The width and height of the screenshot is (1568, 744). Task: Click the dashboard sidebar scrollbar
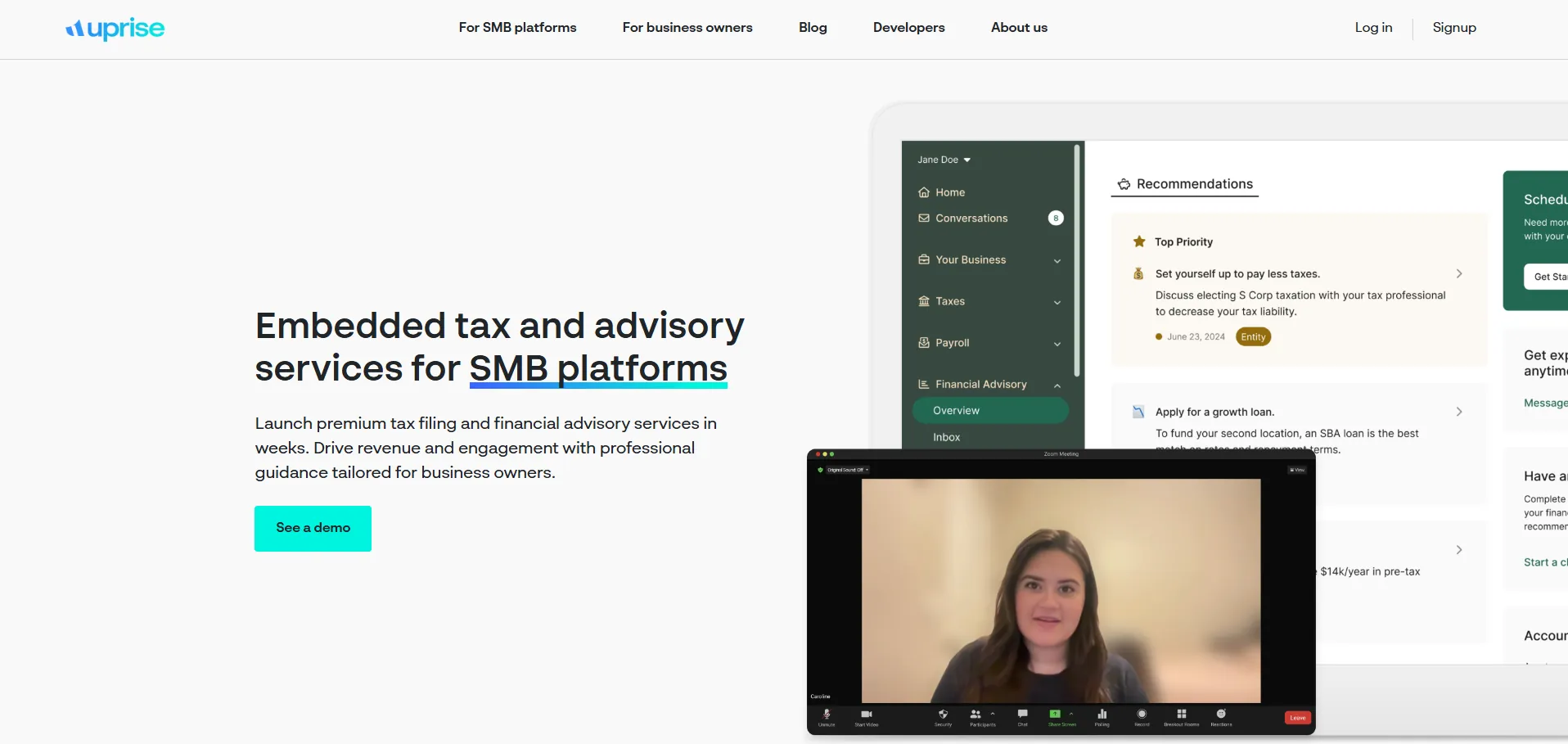(x=1077, y=260)
